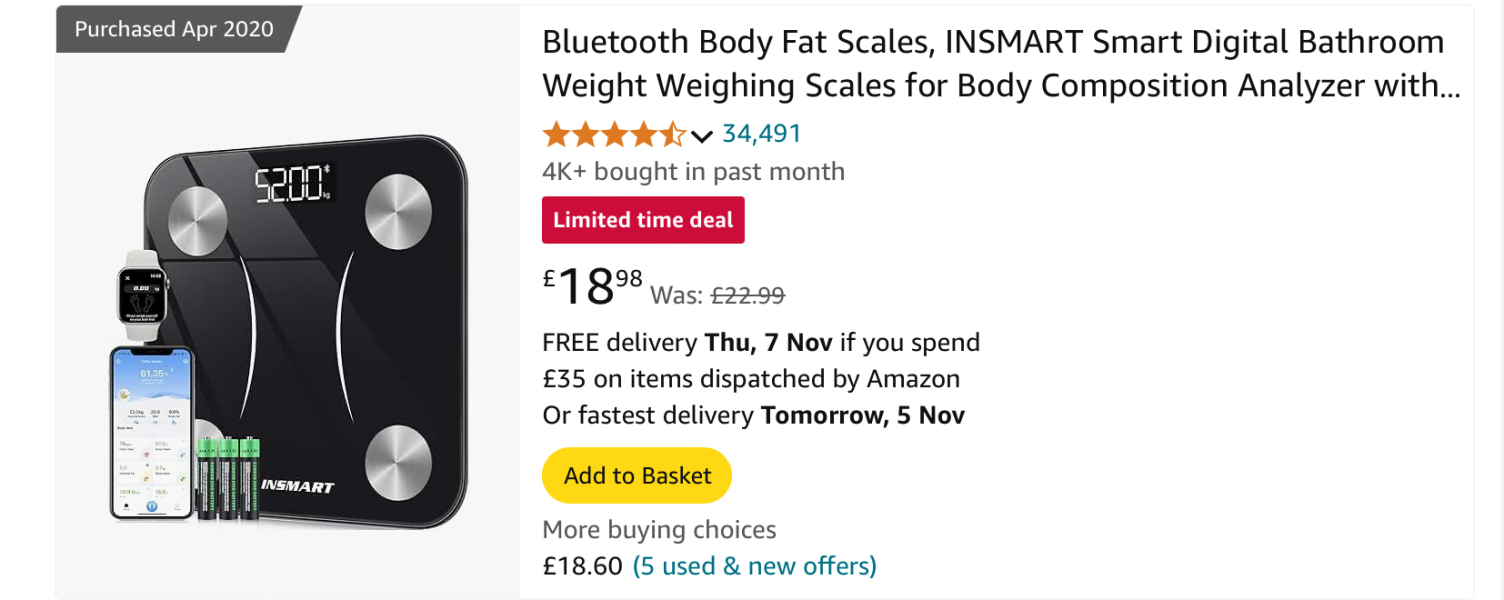Click the 52.00 display on the scale
This screenshot has height=600, width=1504.
[x=292, y=185]
